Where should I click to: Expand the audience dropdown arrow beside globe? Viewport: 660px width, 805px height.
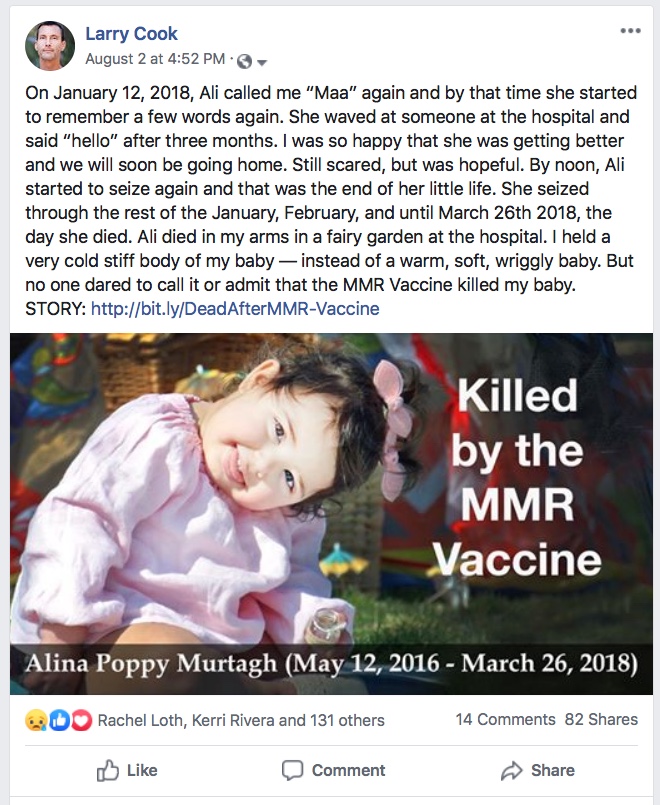click(262, 63)
